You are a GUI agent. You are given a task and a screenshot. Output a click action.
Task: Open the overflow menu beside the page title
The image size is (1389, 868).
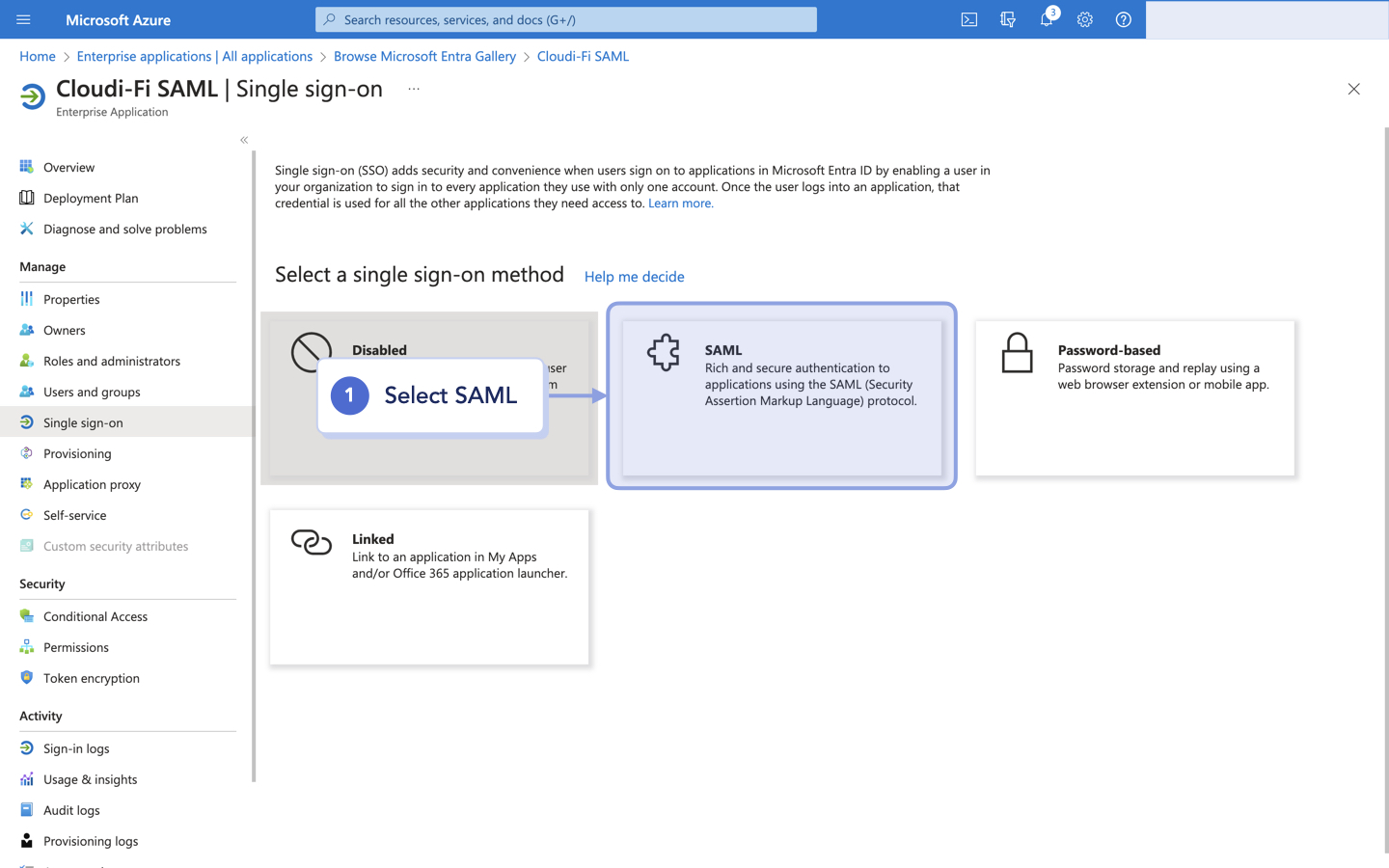[x=413, y=87]
